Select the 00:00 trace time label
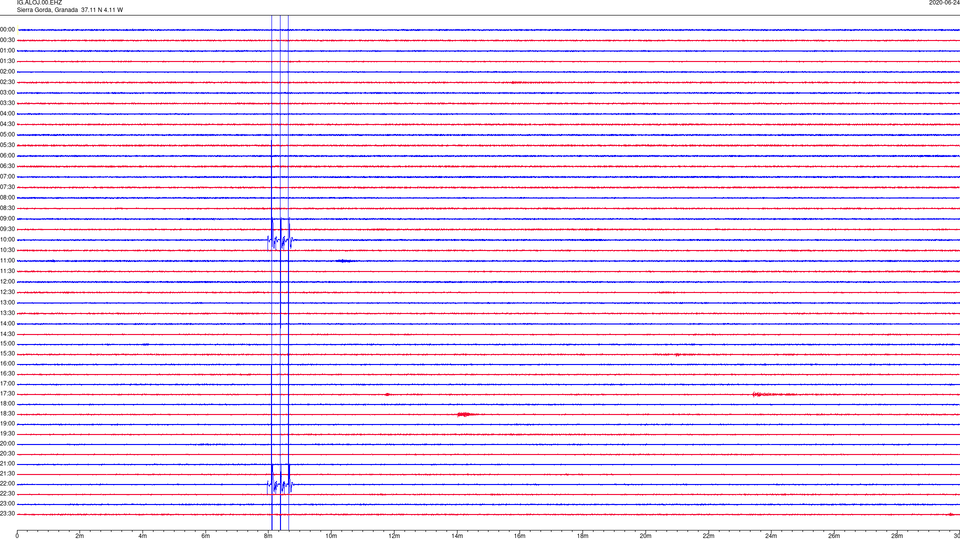 coord(8,29)
